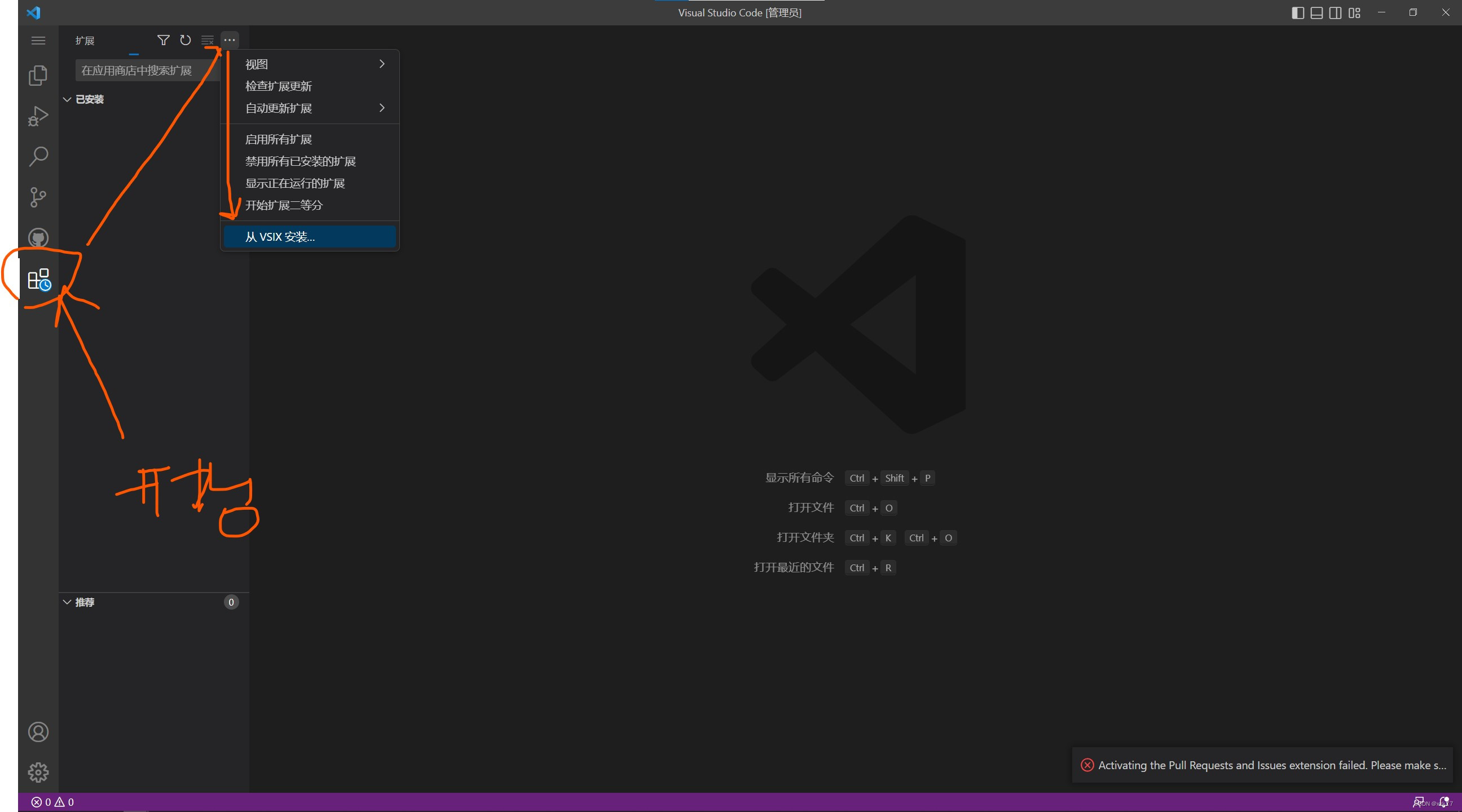Open the Source Control view
The height and width of the screenshot is (812, 1462).
pos(38,197)
